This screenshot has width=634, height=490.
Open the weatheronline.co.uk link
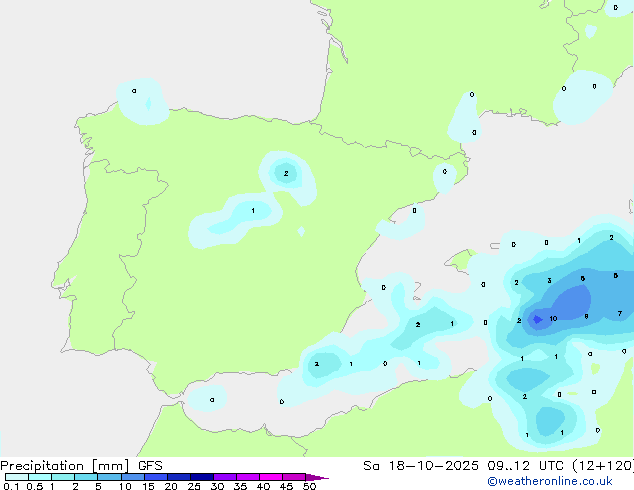click(550, 481)
